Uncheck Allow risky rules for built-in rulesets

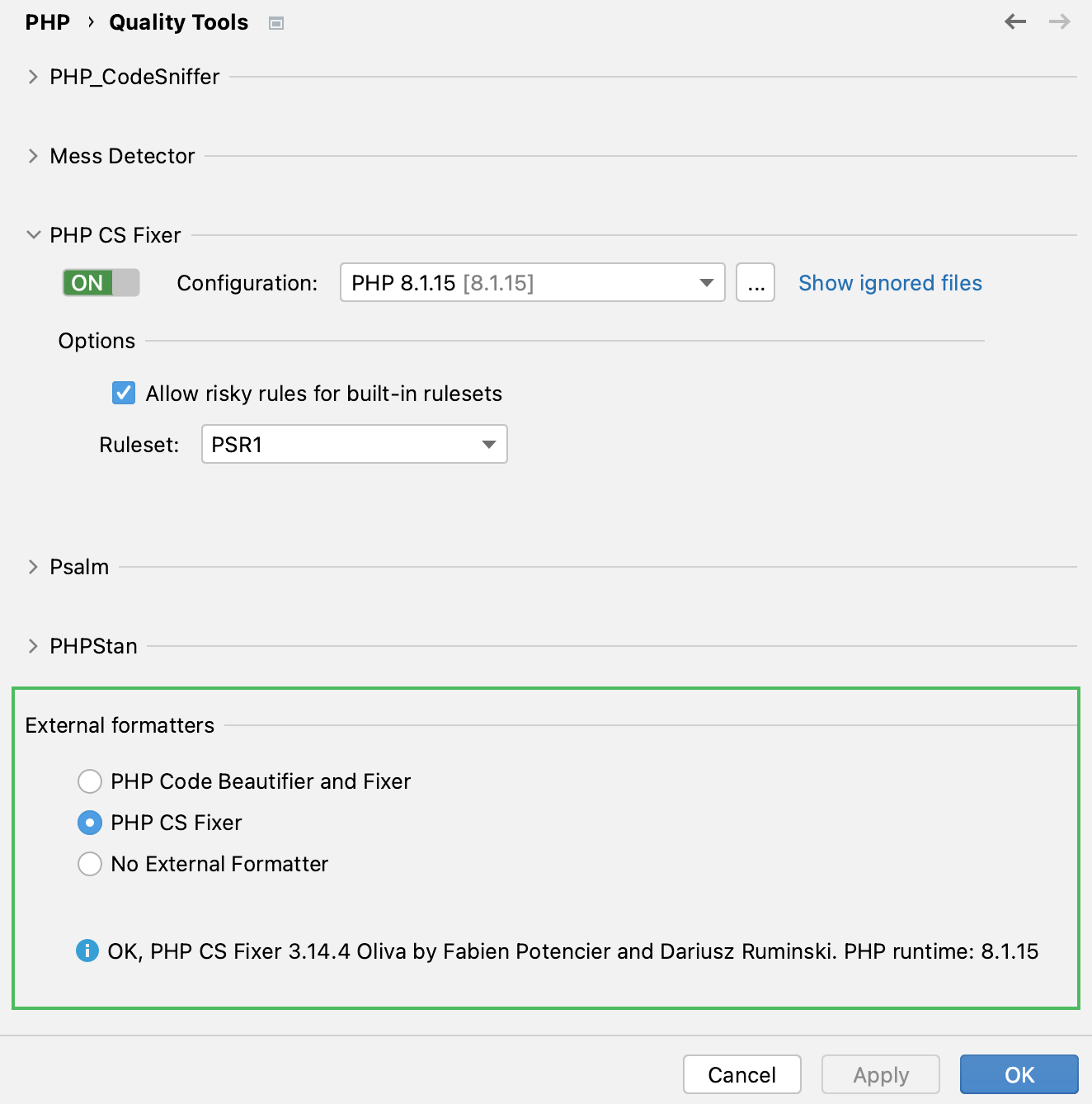pos(124,393)
